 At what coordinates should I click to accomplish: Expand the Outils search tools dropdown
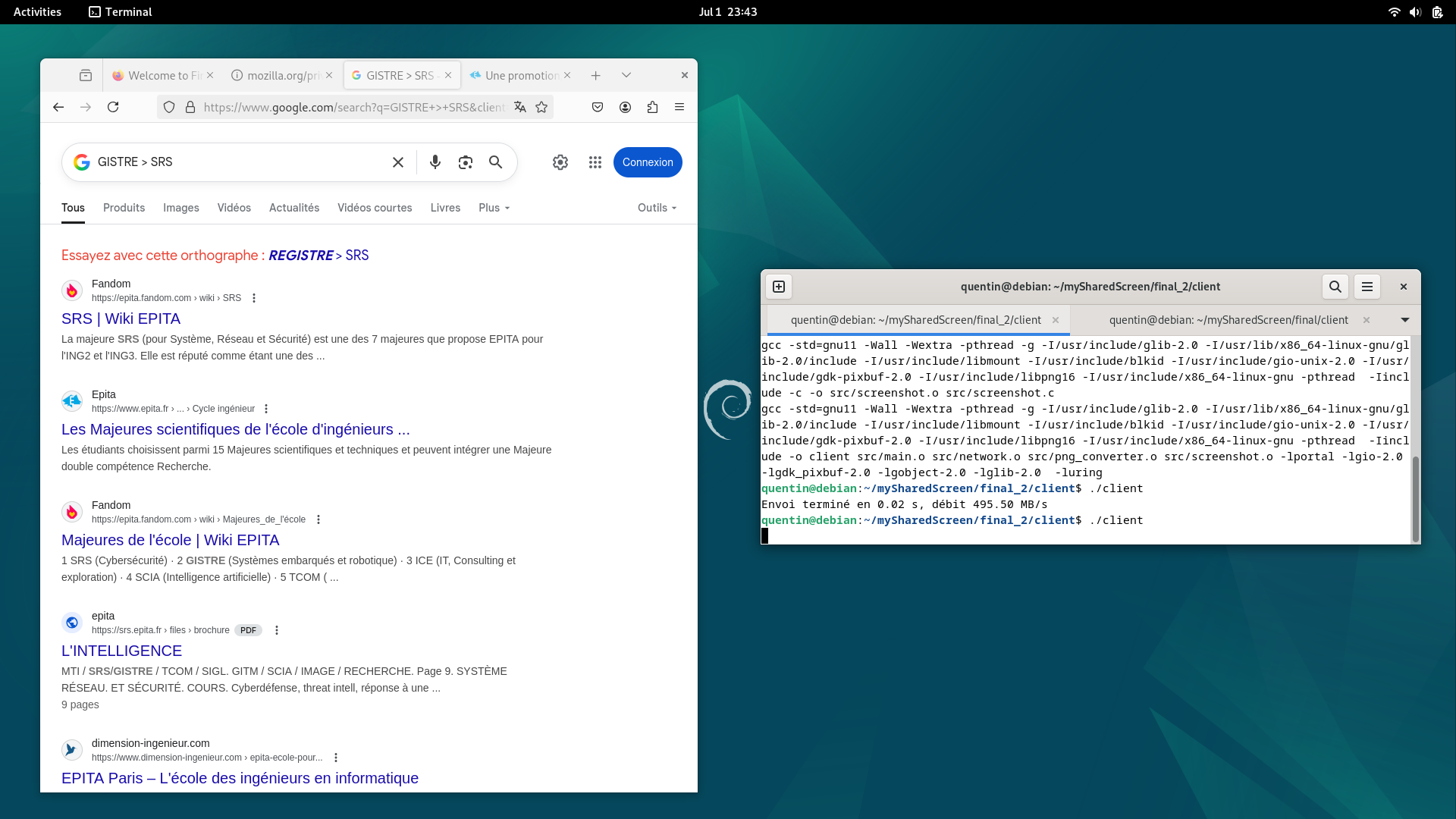tap(657, 208)
